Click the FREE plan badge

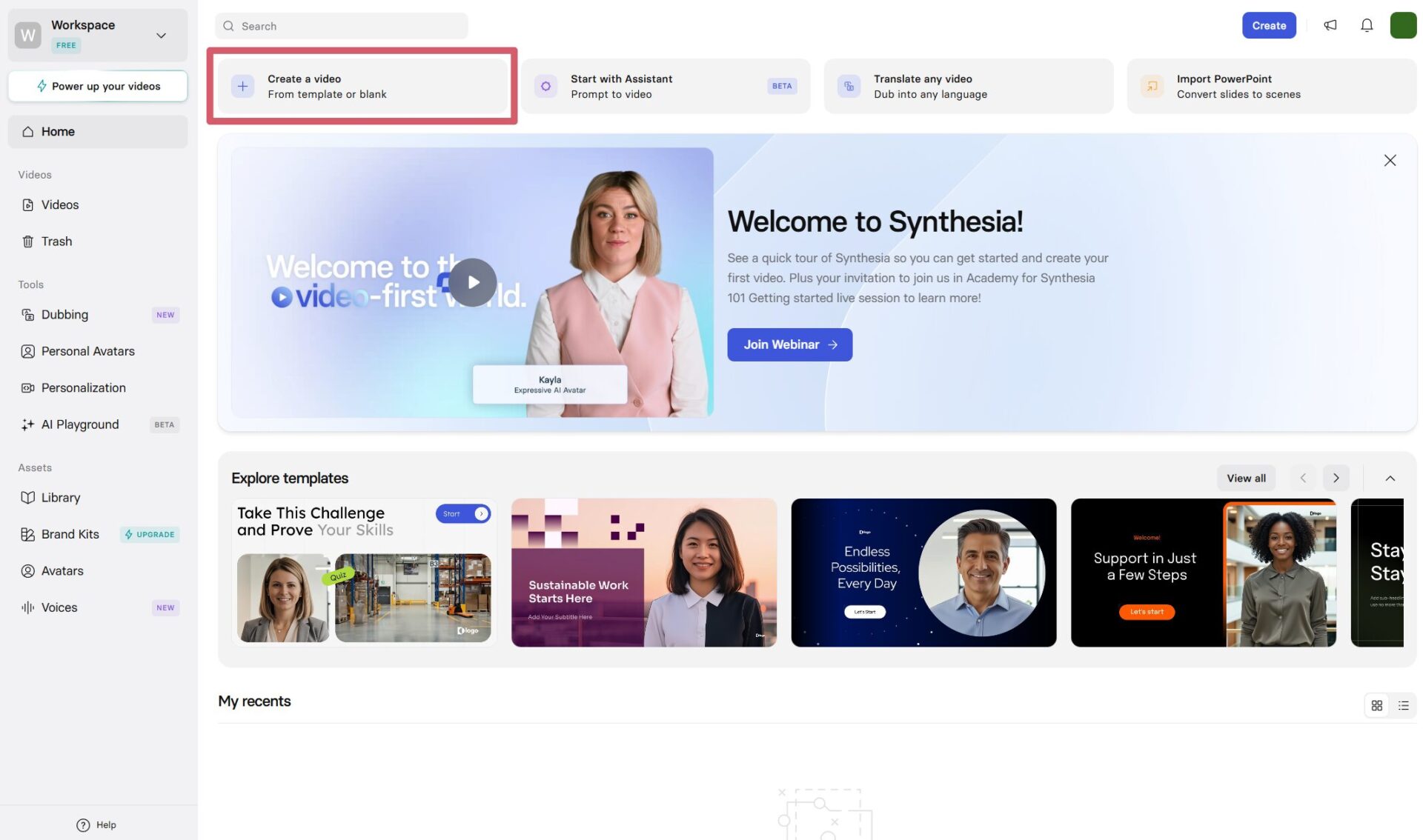tap(66, 45)
